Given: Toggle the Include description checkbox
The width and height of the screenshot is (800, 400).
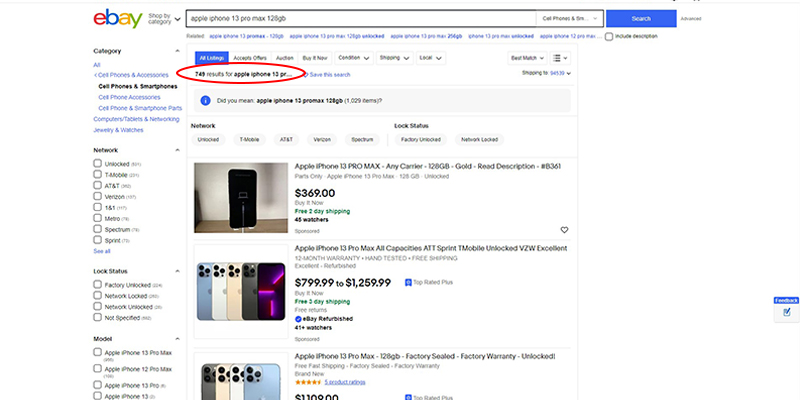Looking at the screenshot, I should coord(609,37).
